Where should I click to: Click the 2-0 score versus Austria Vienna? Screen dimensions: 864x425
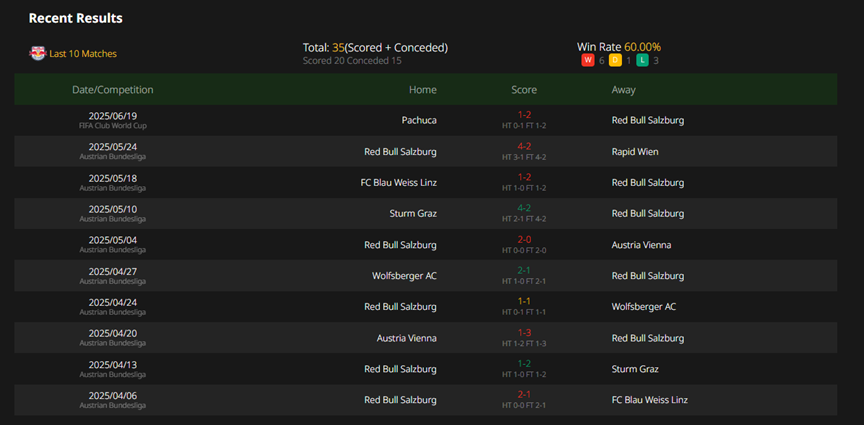(523, 239)
